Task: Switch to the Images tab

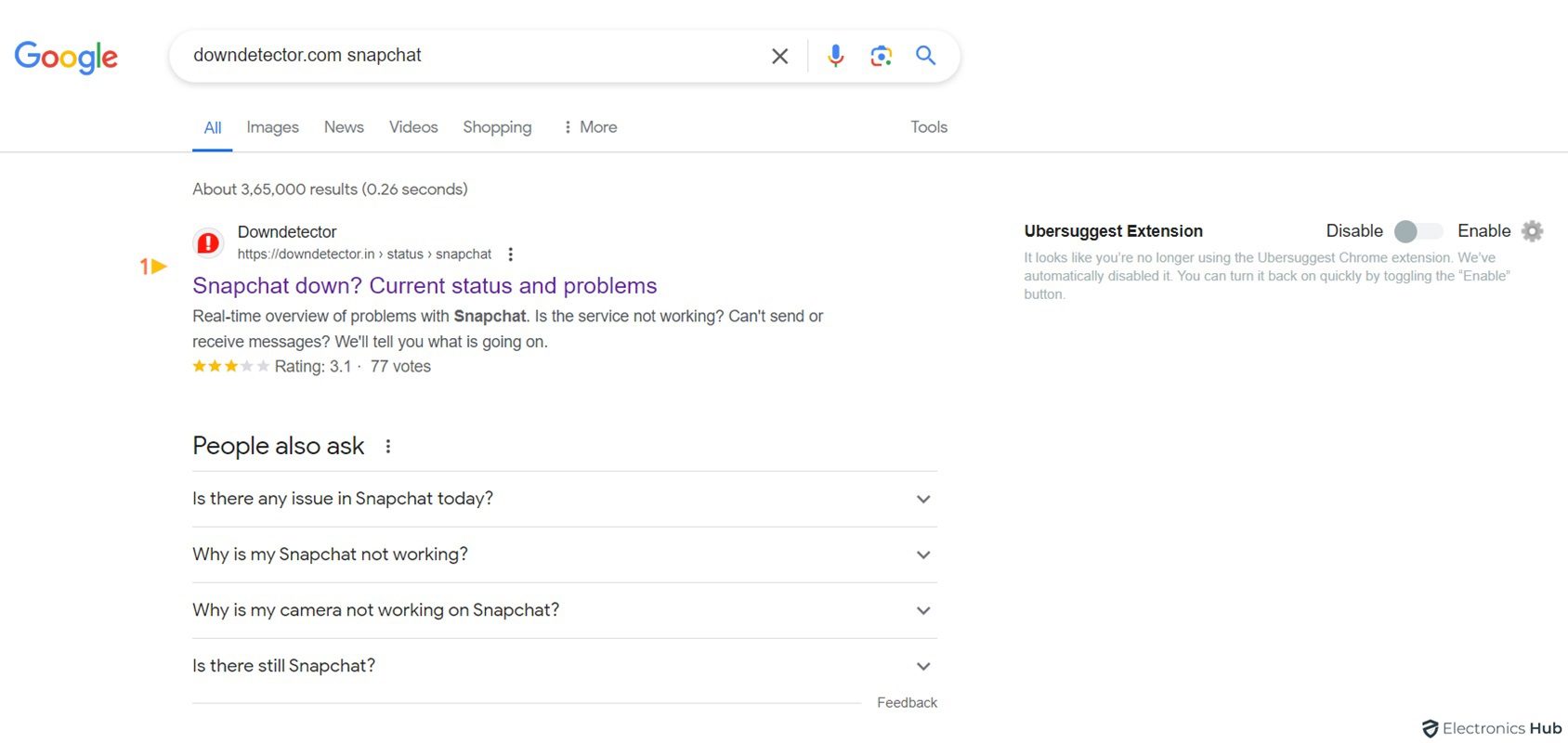Action: tap(272, 127)
